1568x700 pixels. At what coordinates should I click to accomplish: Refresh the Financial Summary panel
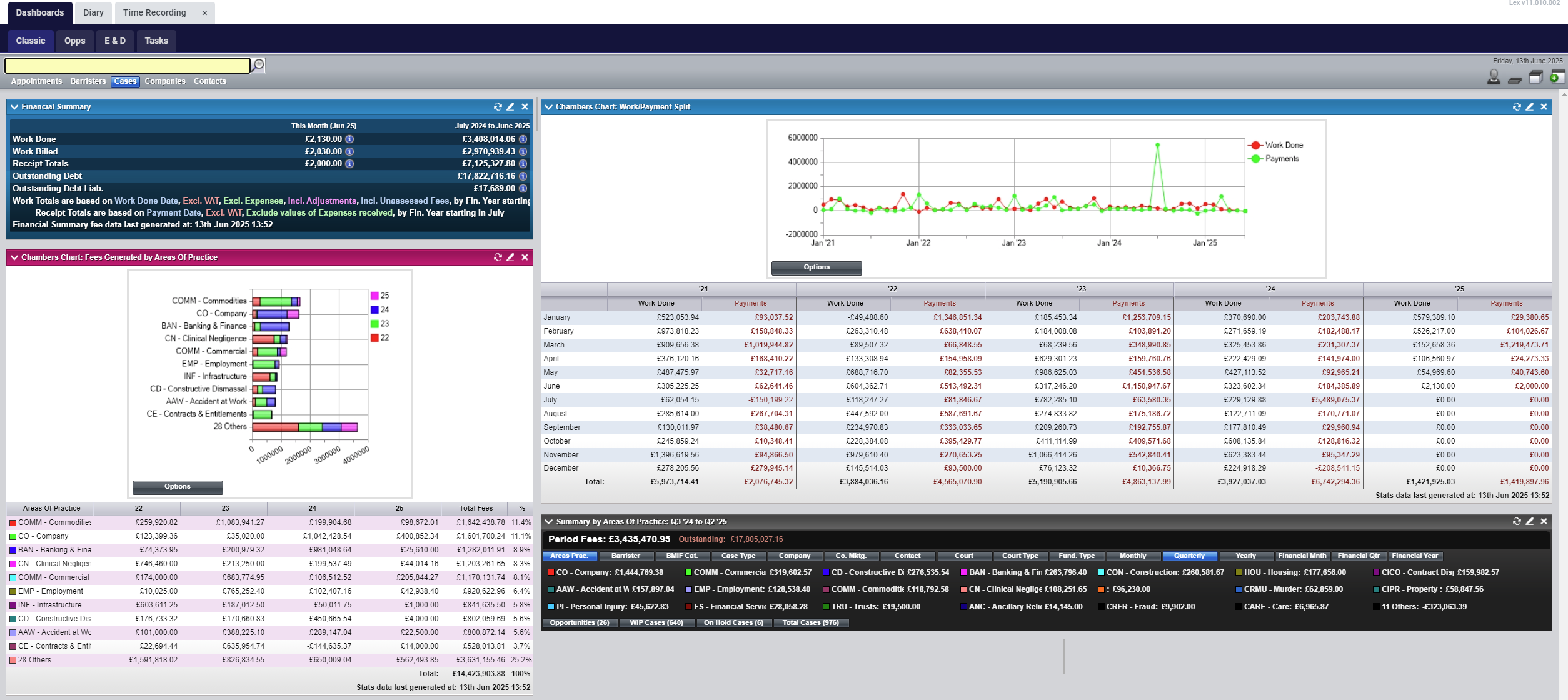point(498,107)
